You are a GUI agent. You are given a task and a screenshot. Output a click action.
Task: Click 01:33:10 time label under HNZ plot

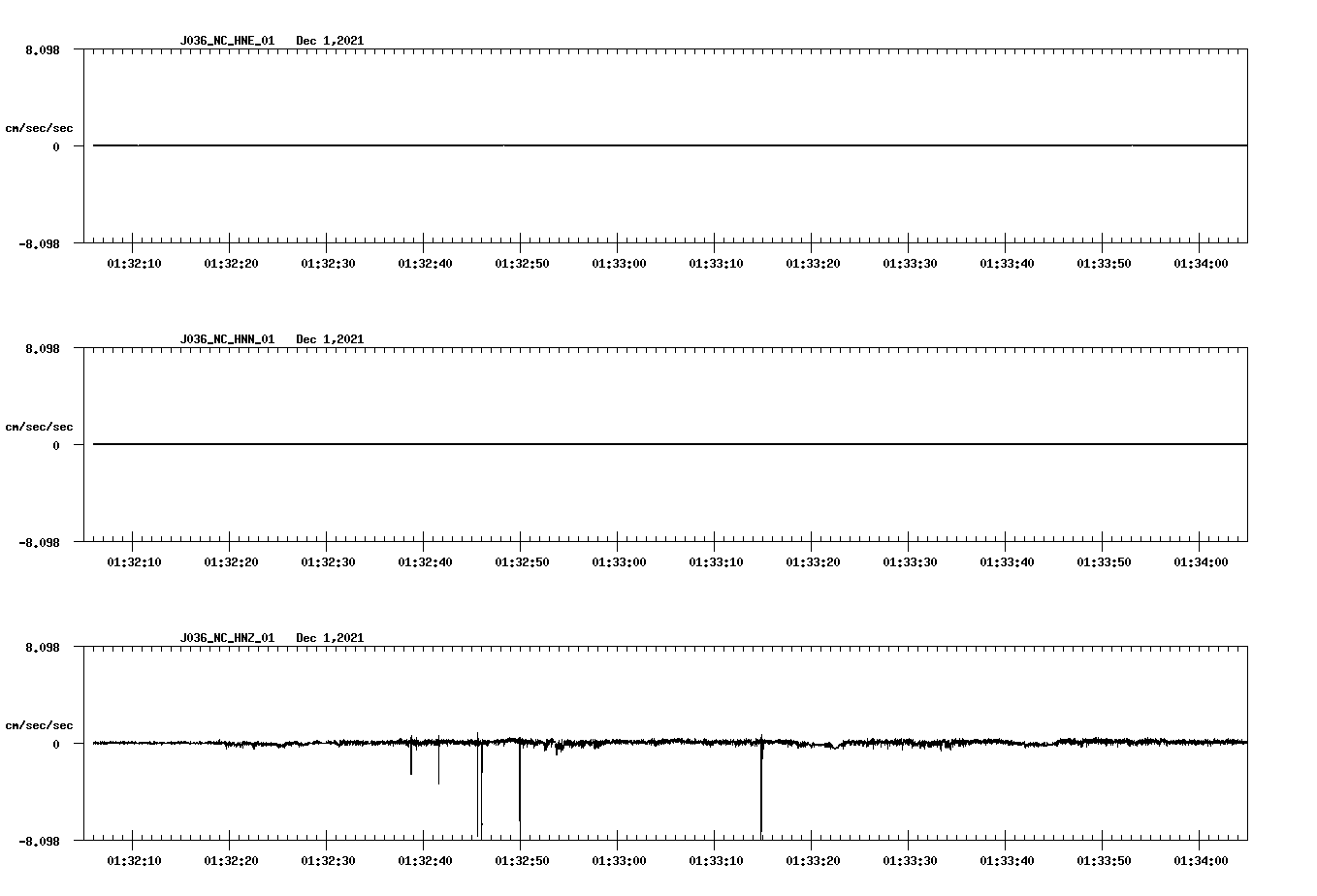(x=716, y=861)
